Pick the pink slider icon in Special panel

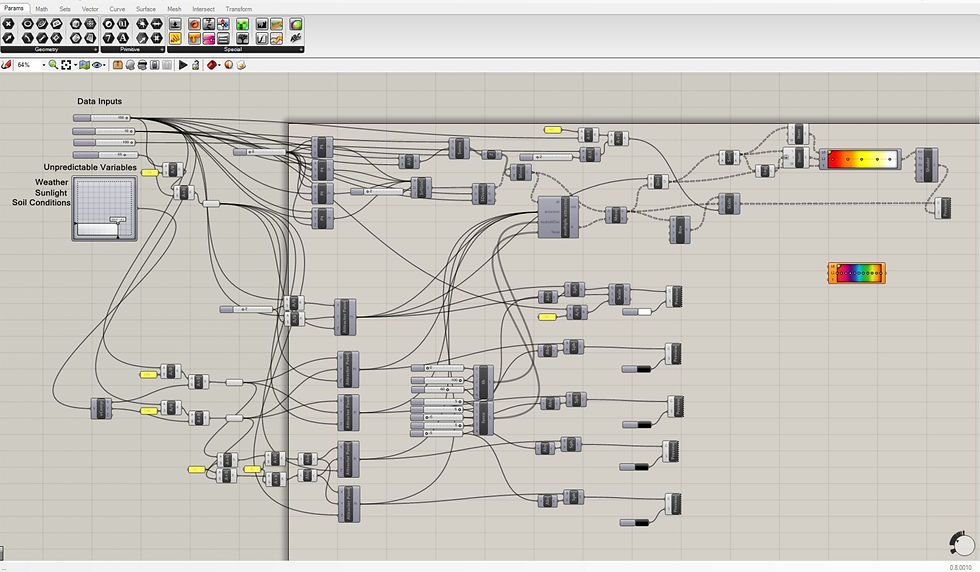(x=209, y=38)
